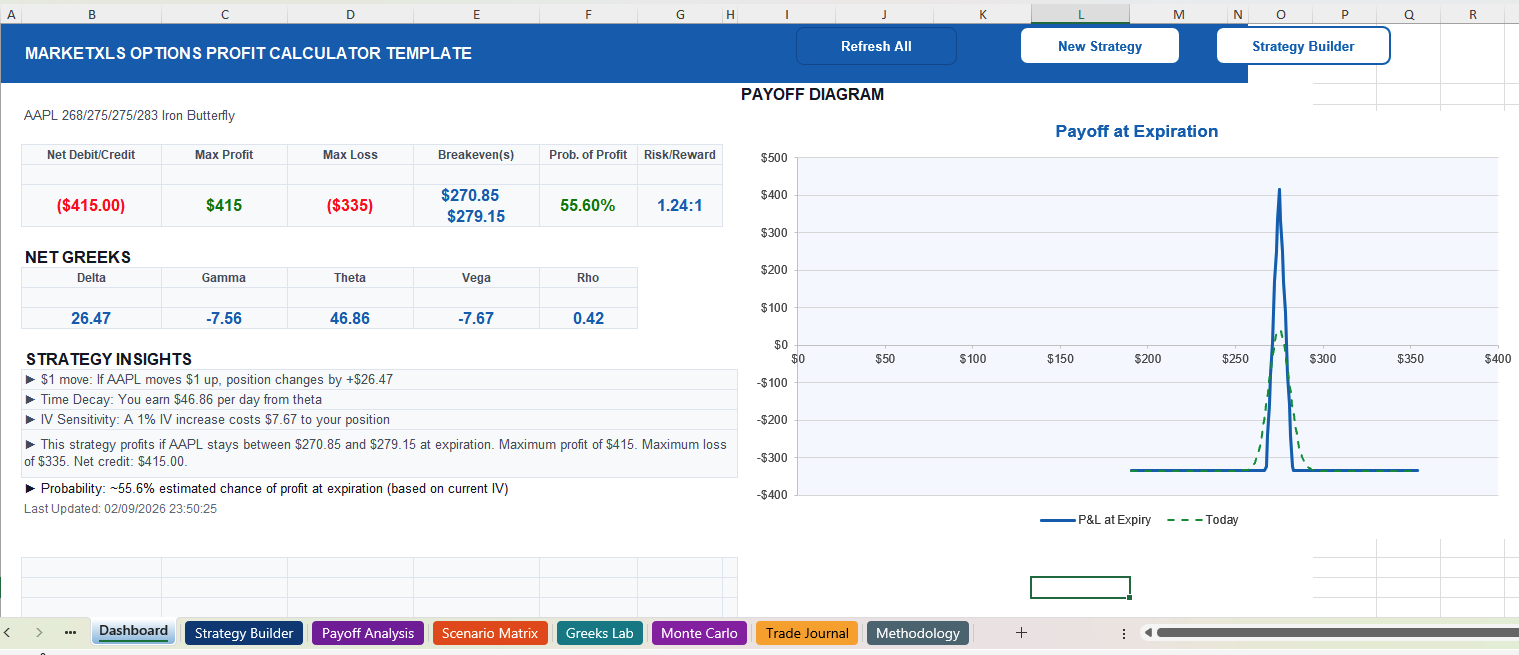1519x655 pixels.
Task: Click the previous sheet navigation arrow
Action: coord(8,632)
